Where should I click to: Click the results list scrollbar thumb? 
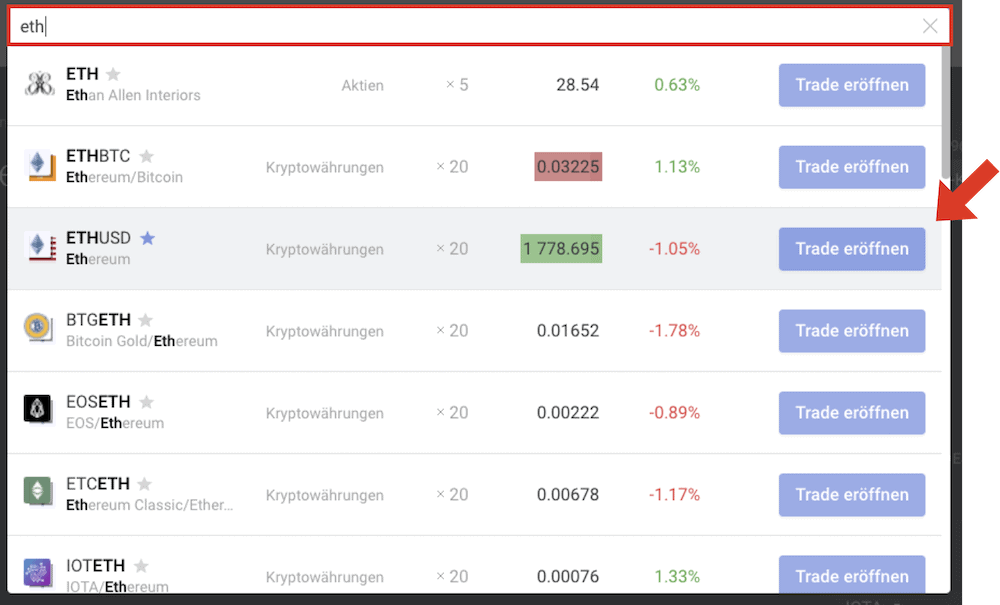(x=946, y=112)
